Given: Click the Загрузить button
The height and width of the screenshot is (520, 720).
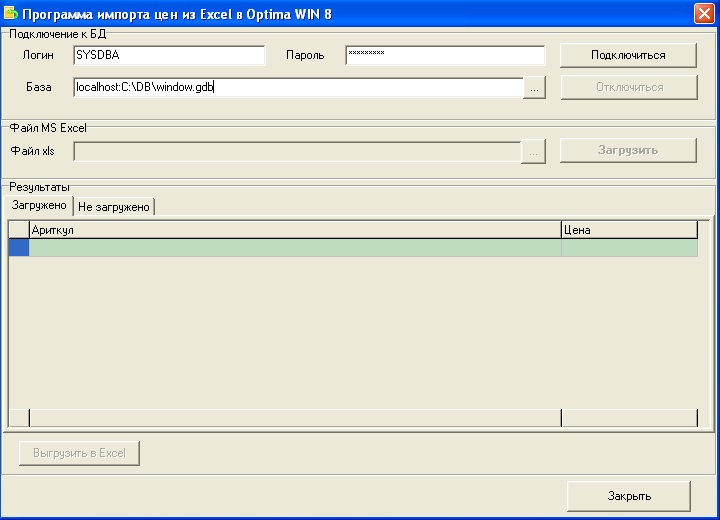Looking at the screenshot, I should (628, 150).
